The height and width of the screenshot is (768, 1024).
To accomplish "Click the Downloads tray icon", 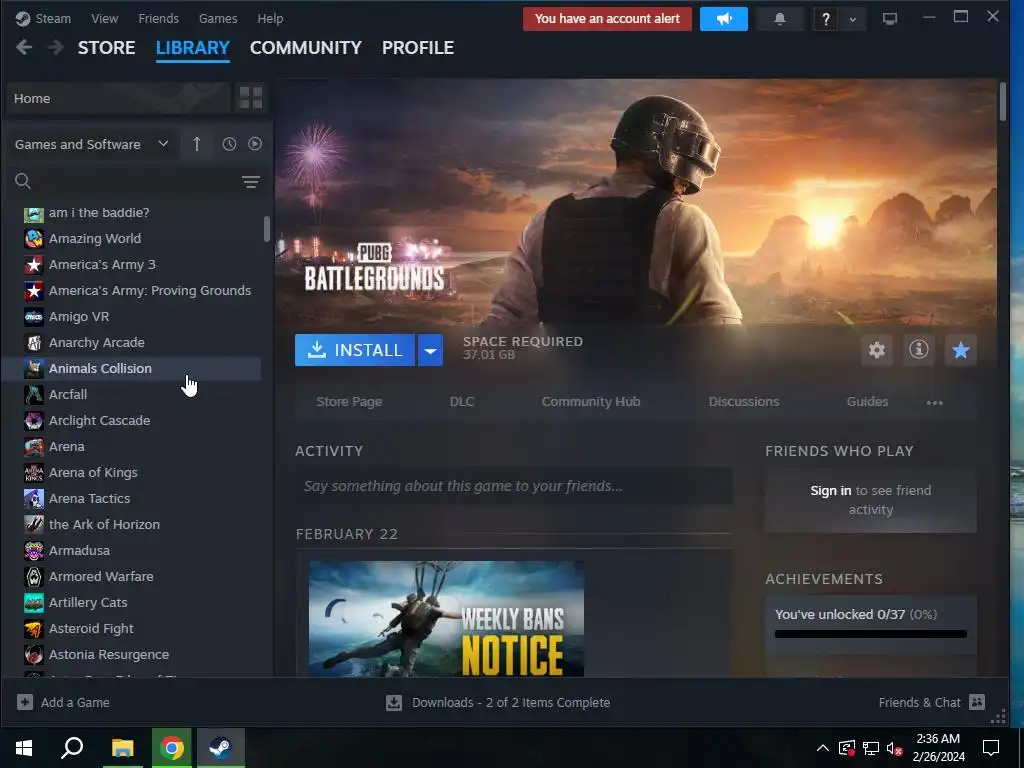I will (394, 703).
